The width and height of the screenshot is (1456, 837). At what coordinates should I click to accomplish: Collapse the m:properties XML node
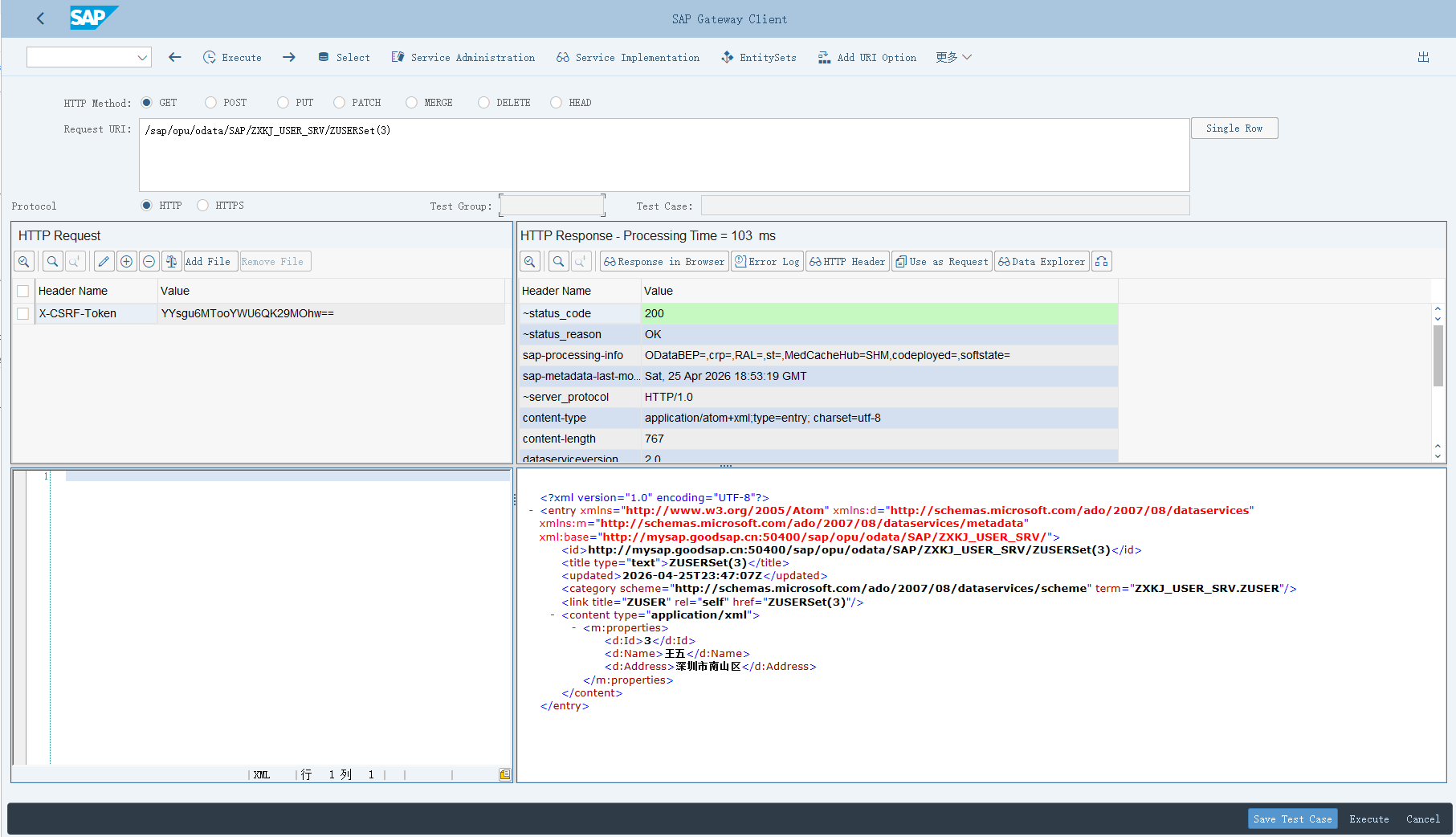pos(573,628)
